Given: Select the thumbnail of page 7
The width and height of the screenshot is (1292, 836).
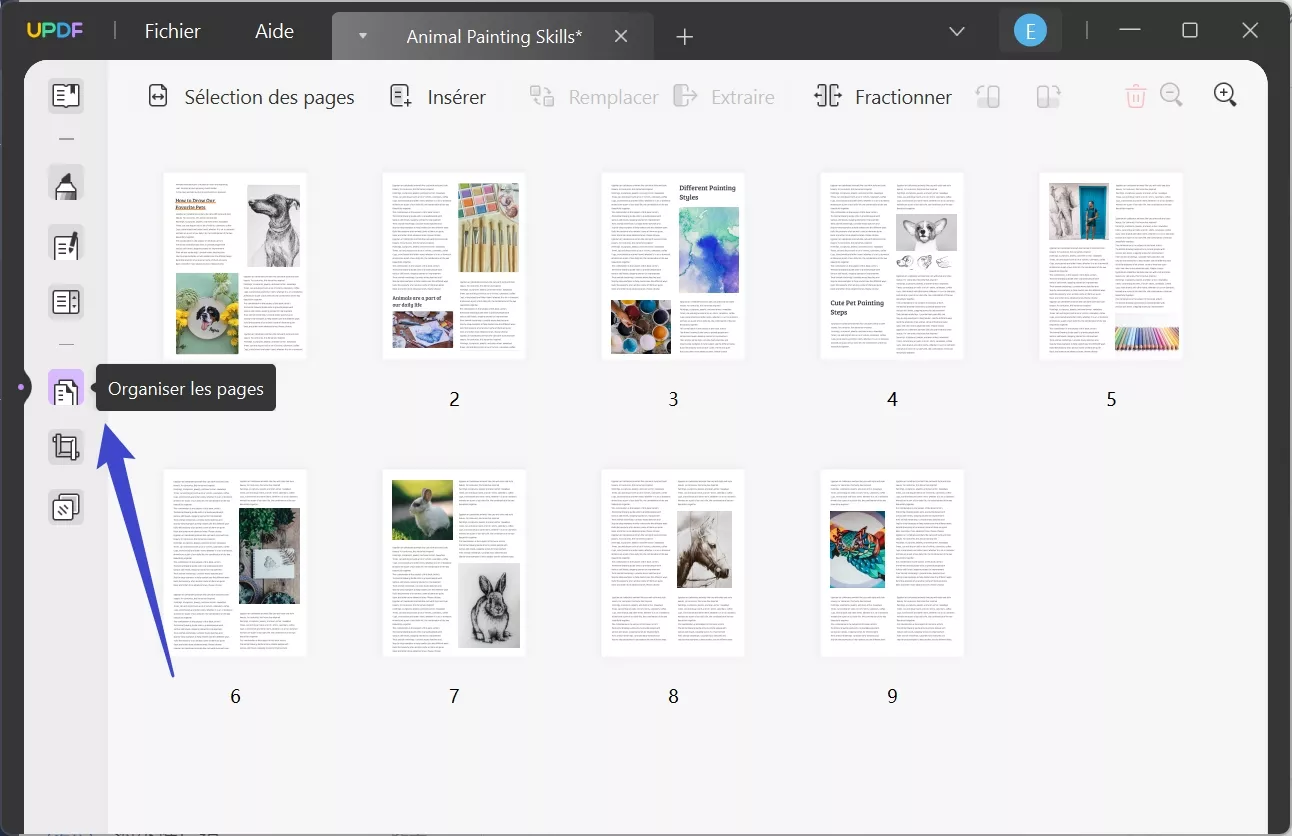Looking at the screenshot, I should (x=454, y=562).
